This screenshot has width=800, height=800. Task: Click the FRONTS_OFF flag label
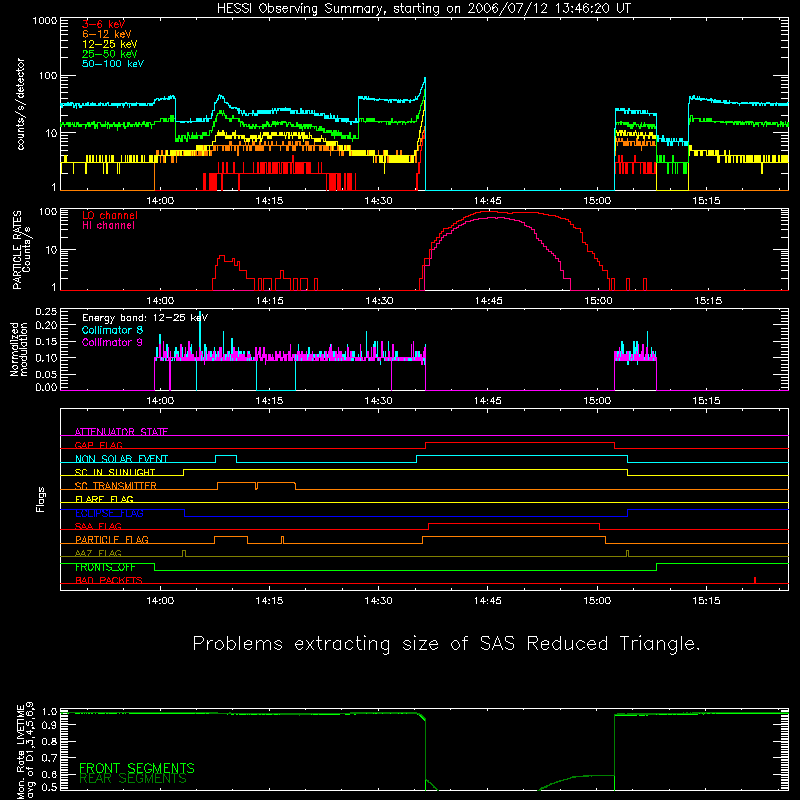point(105,567)
